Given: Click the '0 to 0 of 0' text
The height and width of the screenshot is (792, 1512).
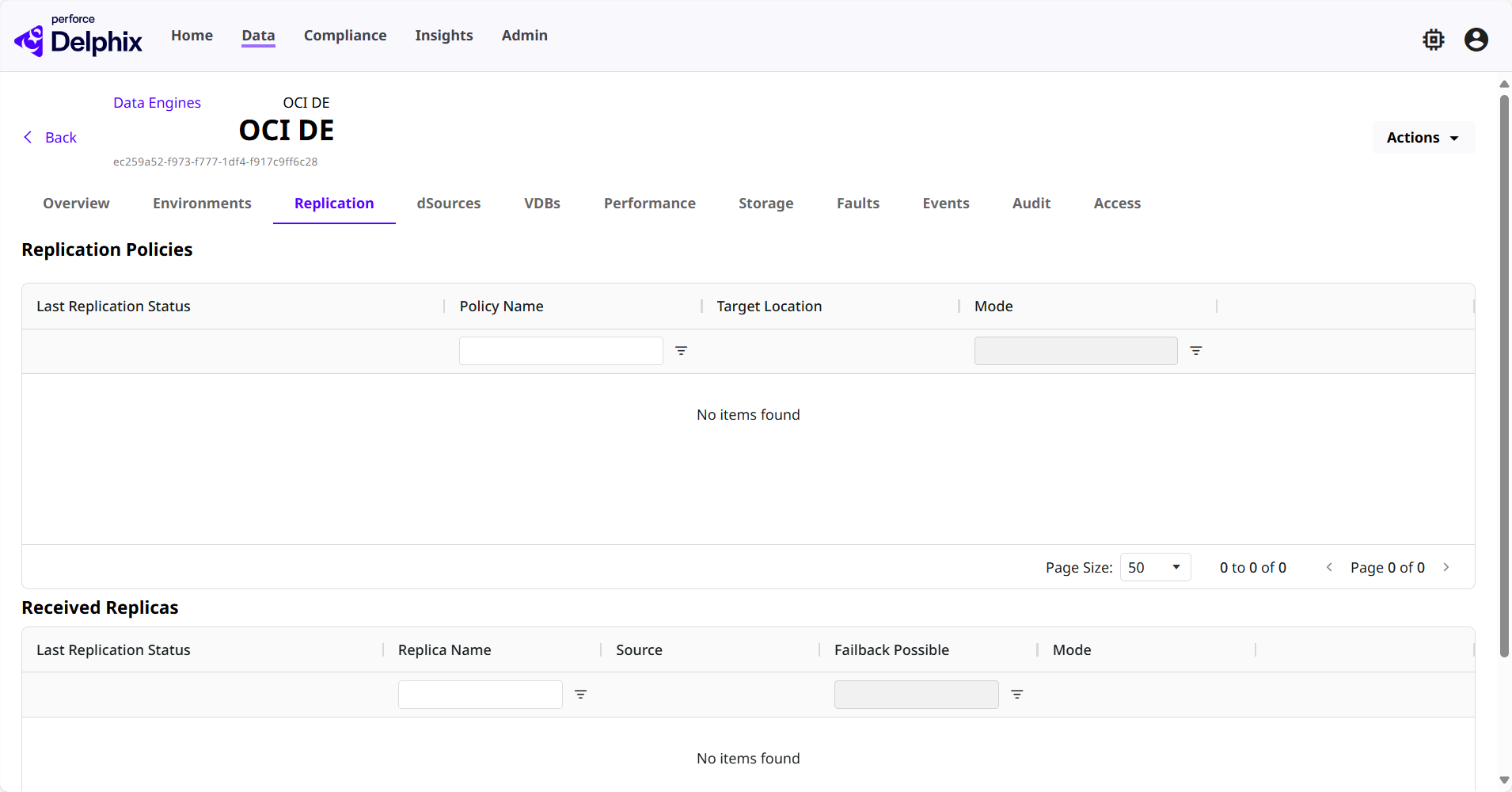Looking at the screenshot, I should (x=1252, y=568).
